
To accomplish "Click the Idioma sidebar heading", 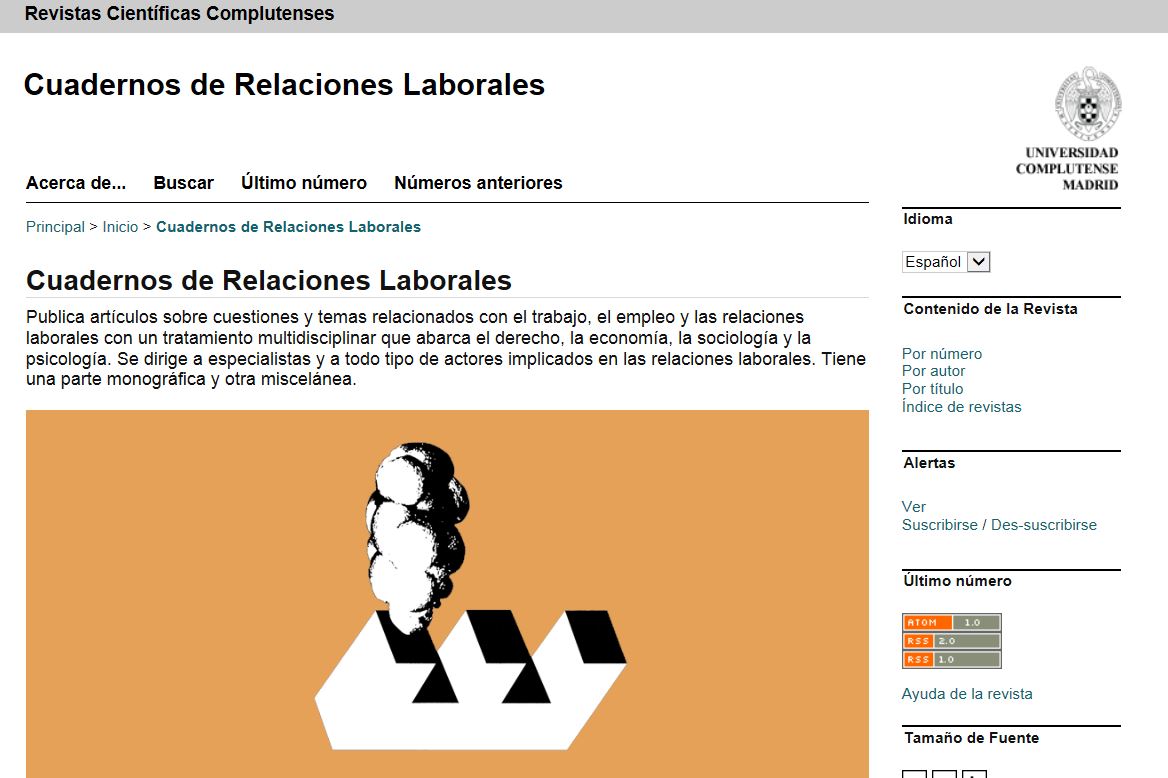I will 928,219.
